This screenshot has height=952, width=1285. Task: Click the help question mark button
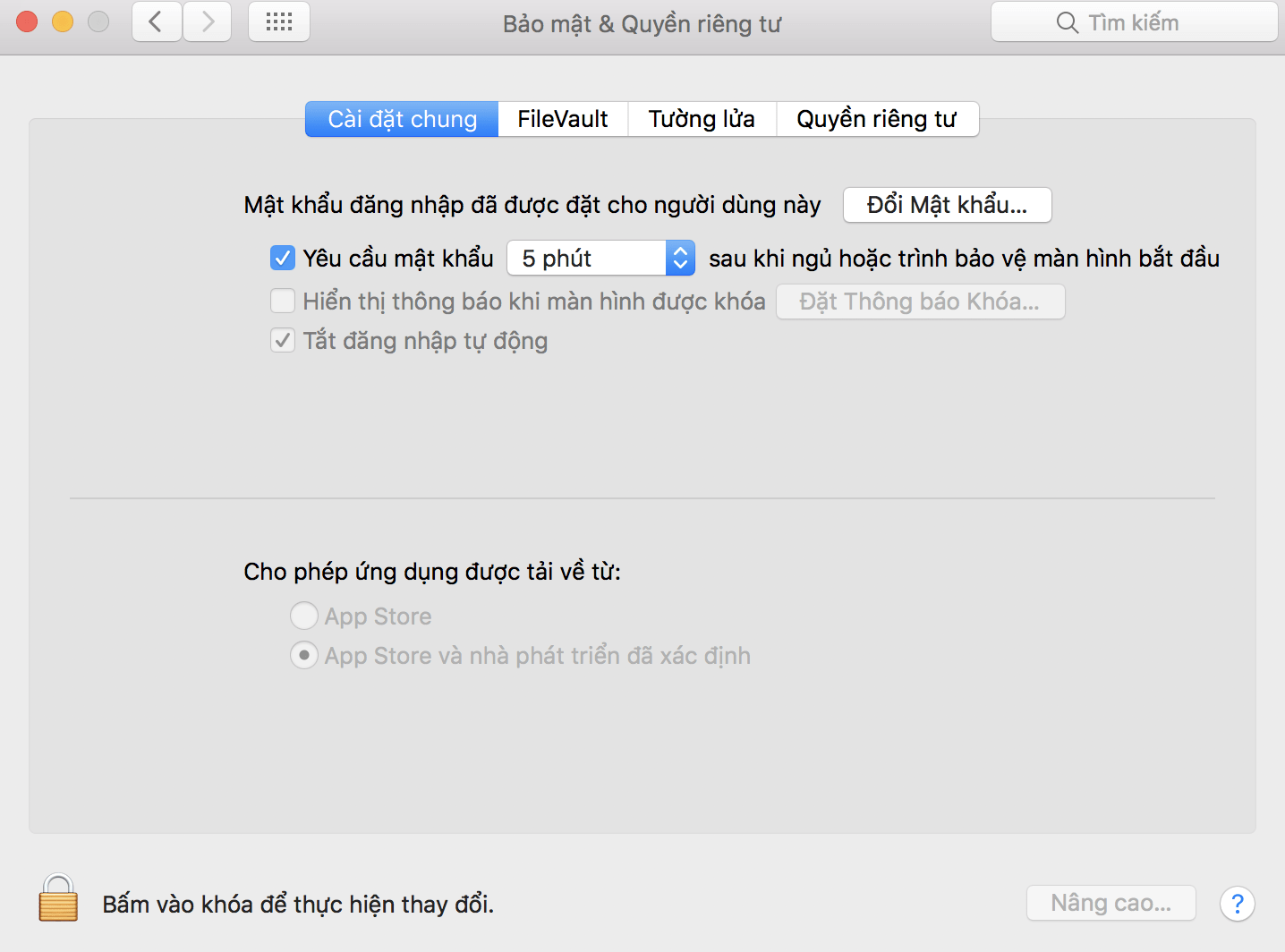click(1237, 904)
